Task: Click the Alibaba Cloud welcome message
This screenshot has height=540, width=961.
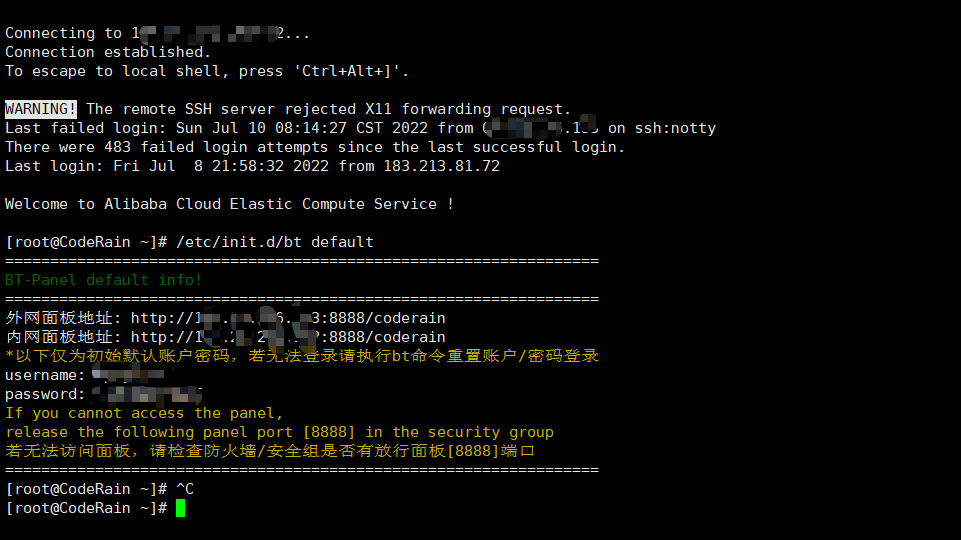Action: click(x=230, y=204)
